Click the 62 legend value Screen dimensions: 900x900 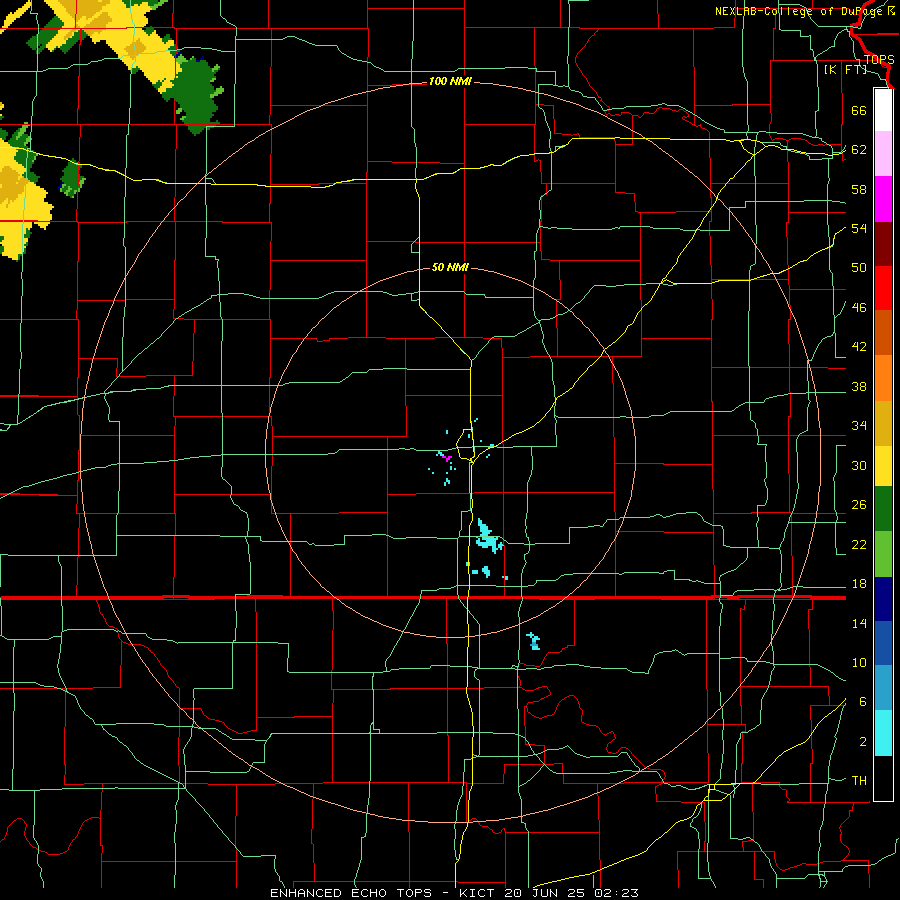(859, 150)
